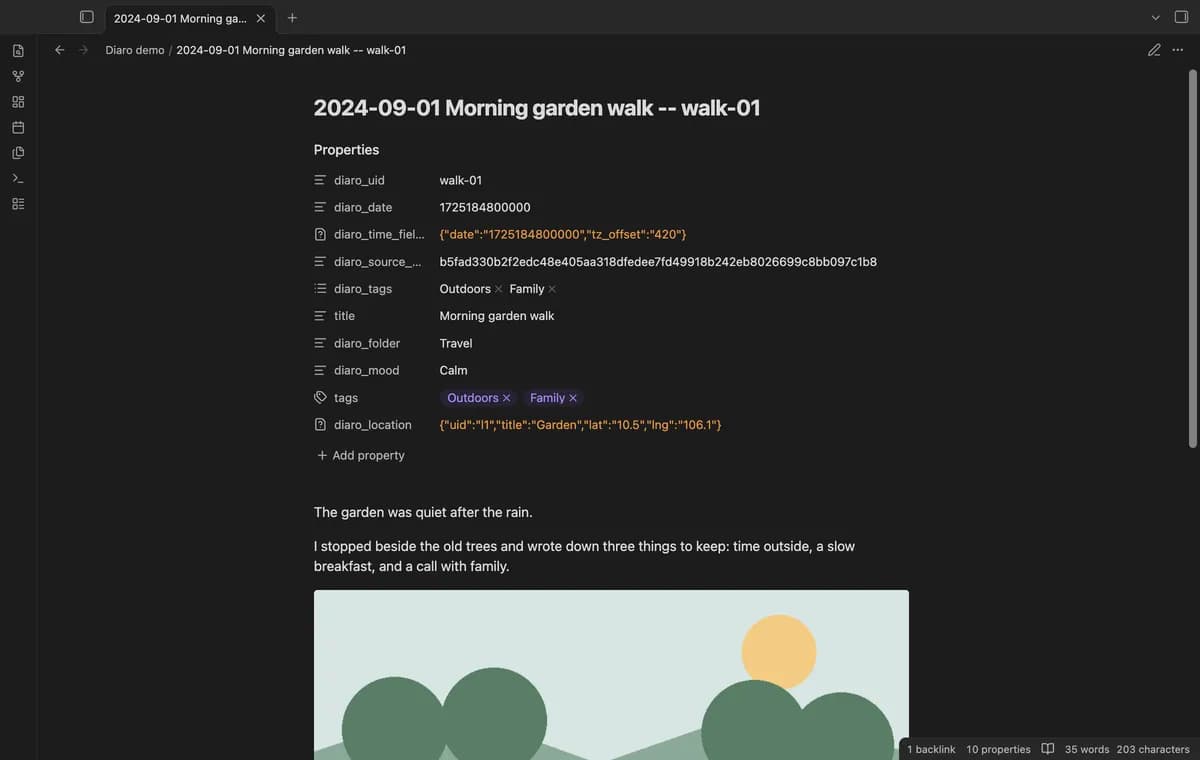Image resolution: width=1200 pixels, height=760 pixels.
Task: Click the diaro_location Garden JSON value
Action: click(581, 425)
